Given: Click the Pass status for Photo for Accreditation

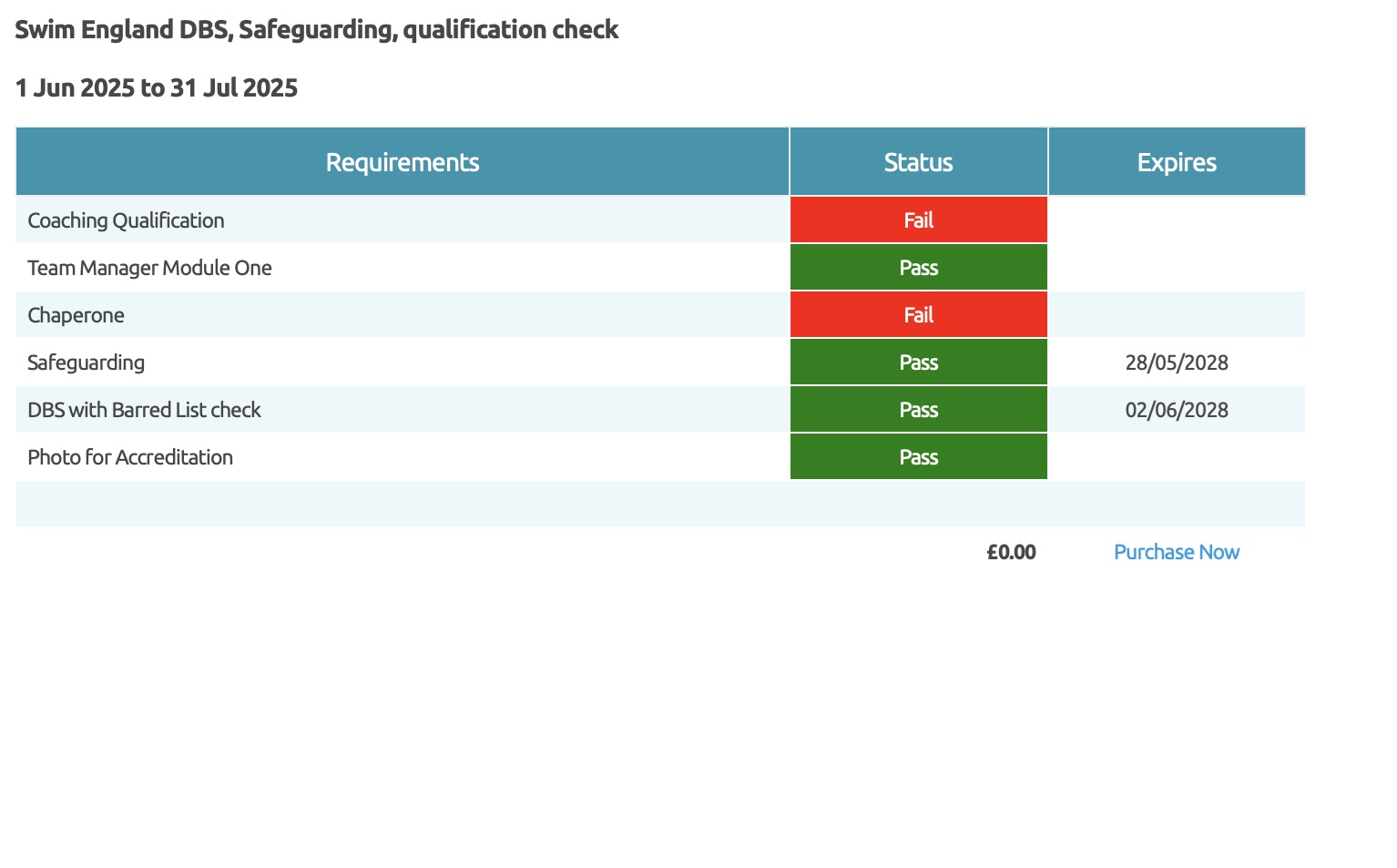Looking at the screenshot, I should pos(918,457).
